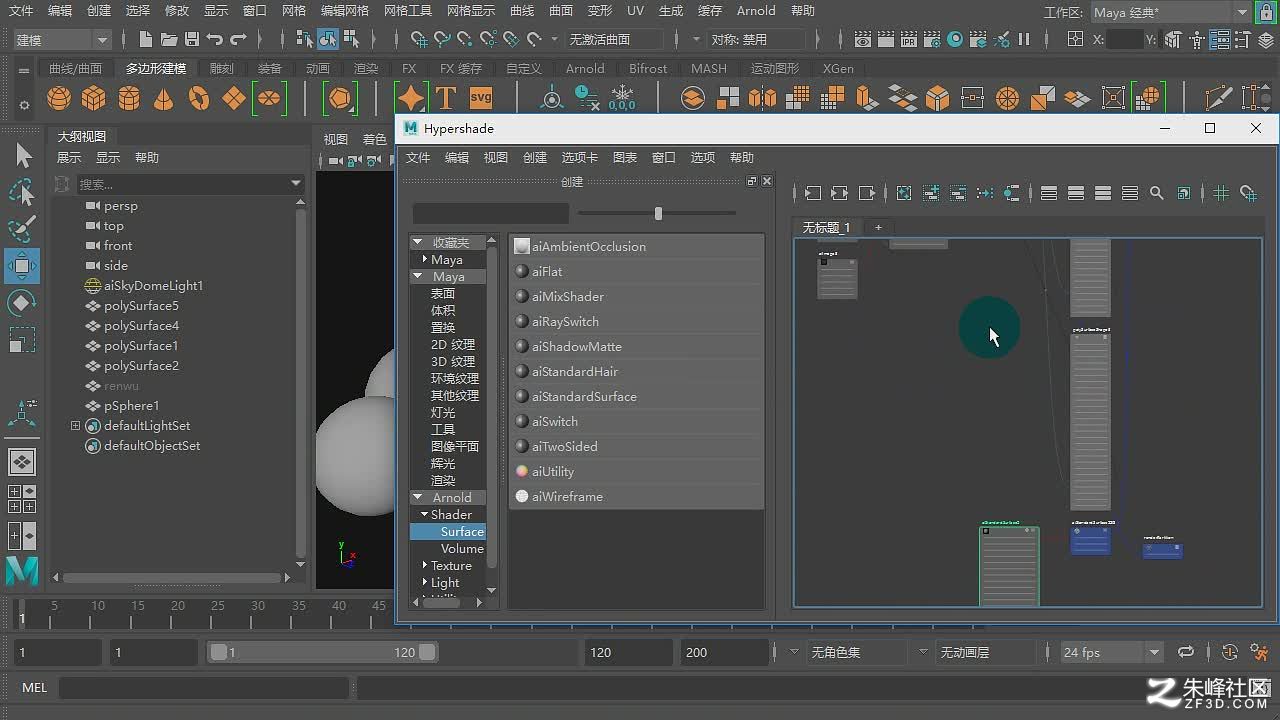Open the Hypershade 选项卡 menu
The height and width of the screenshot is (720, 1280).
pyautogui.click(x=579, y=157)
